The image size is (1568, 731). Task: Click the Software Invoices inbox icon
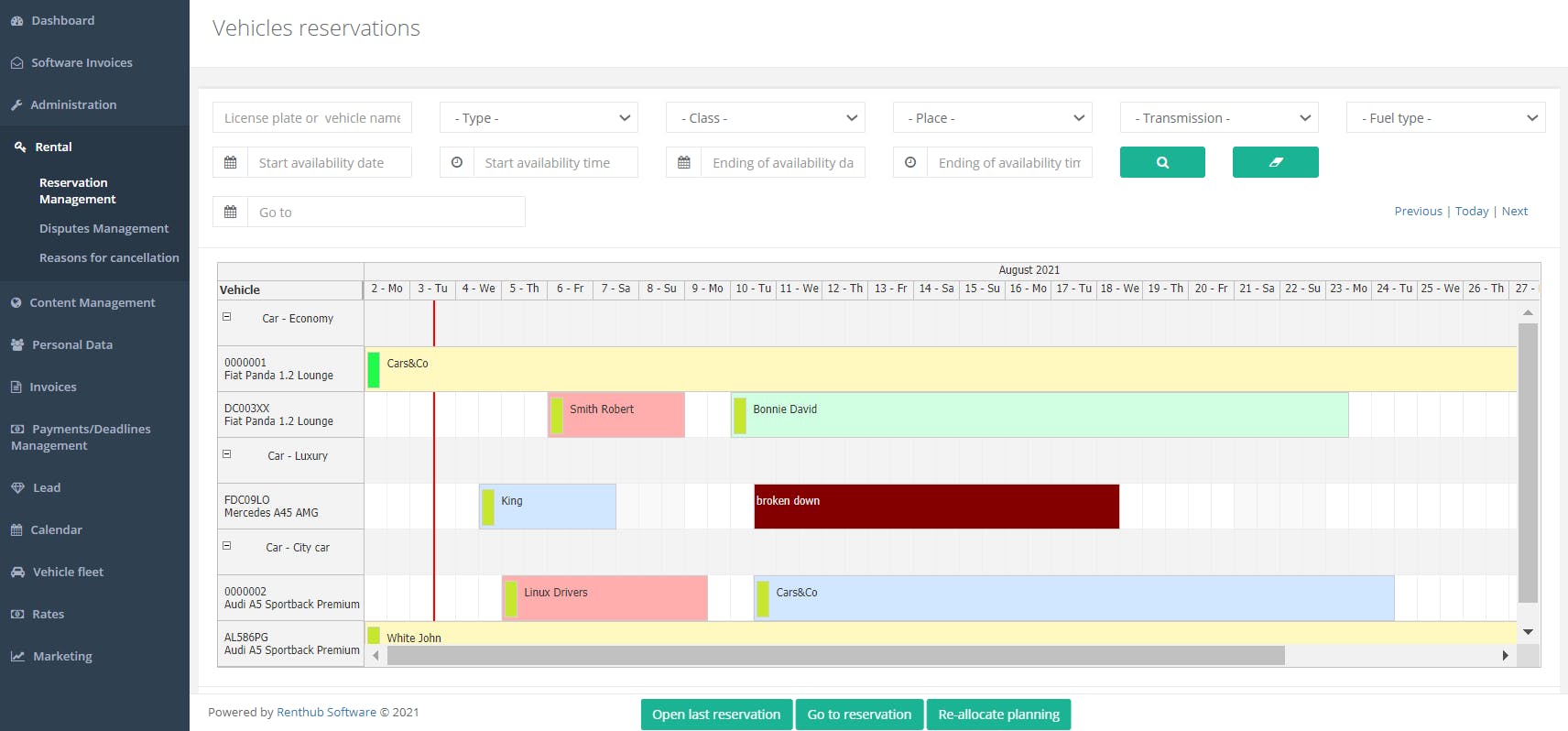[16, 63]
